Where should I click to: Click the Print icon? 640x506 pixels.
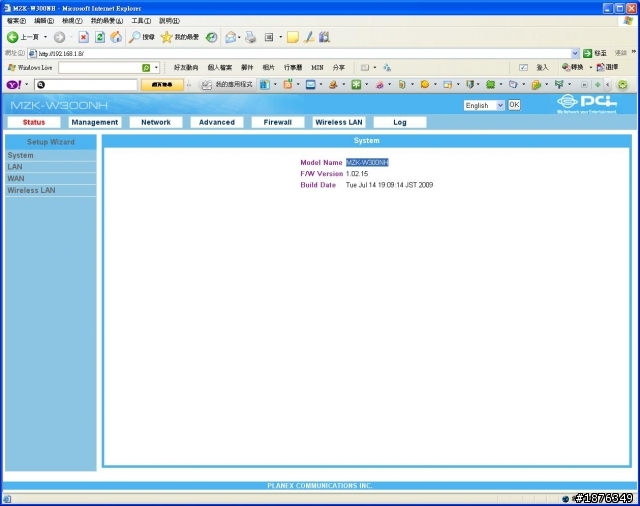(x=251, y=37)
